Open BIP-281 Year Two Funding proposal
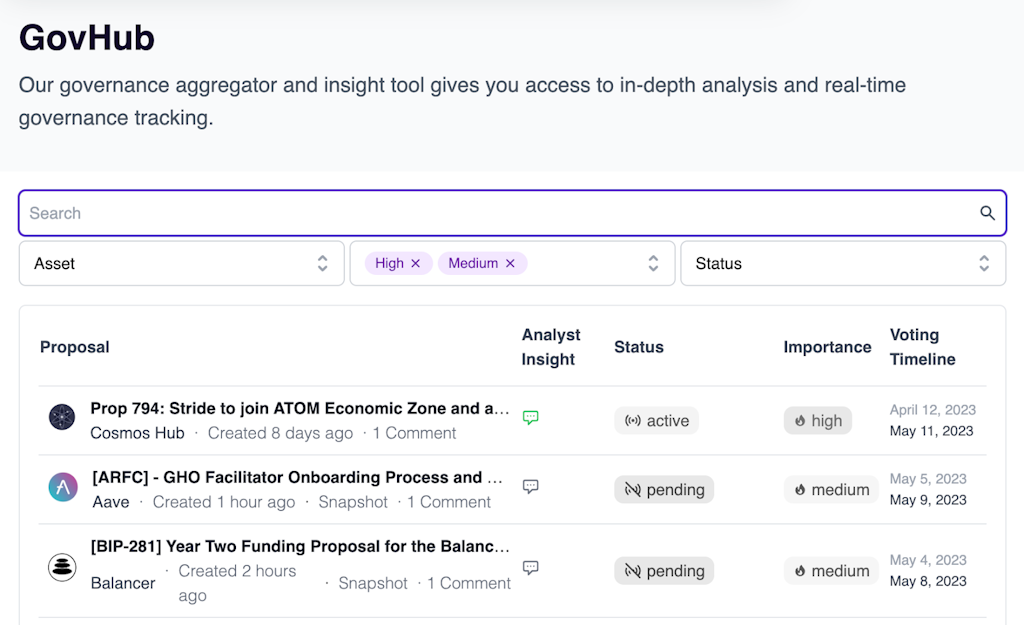This screenshot has width=1024, height=625. pos(300,546)
